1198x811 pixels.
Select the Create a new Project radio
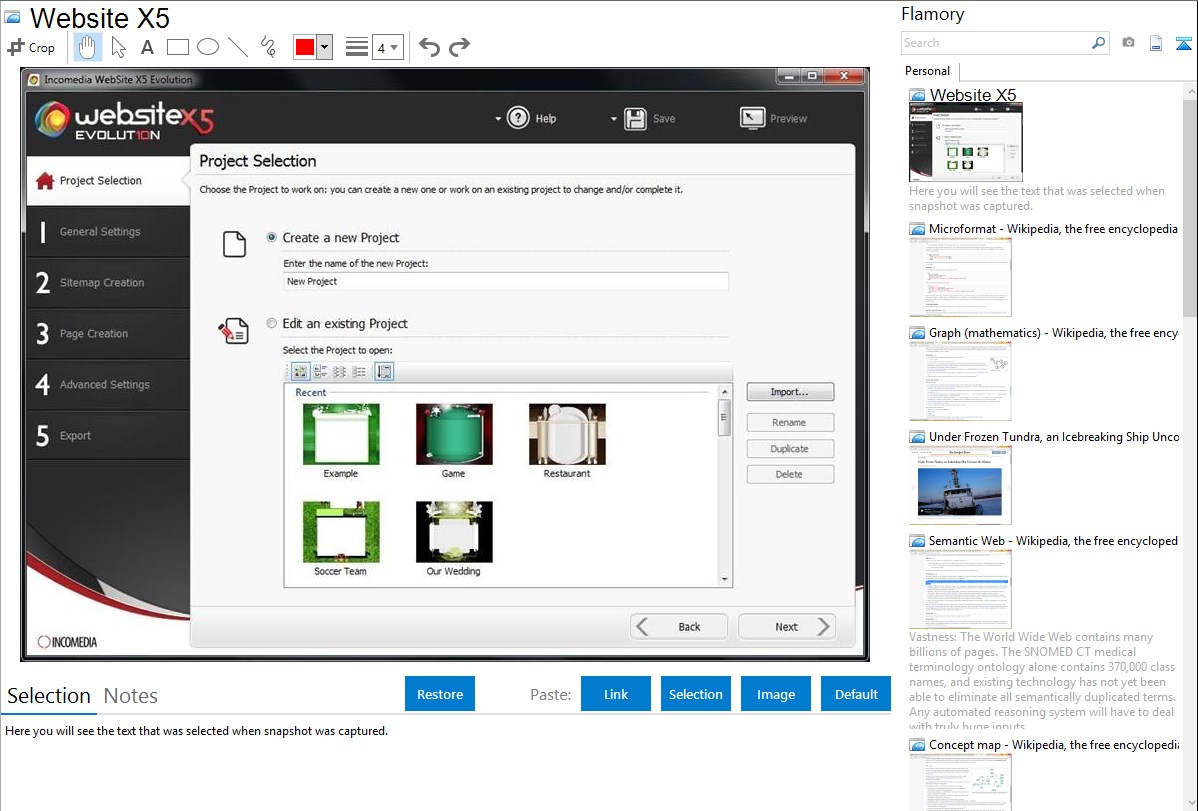point(271,238)
